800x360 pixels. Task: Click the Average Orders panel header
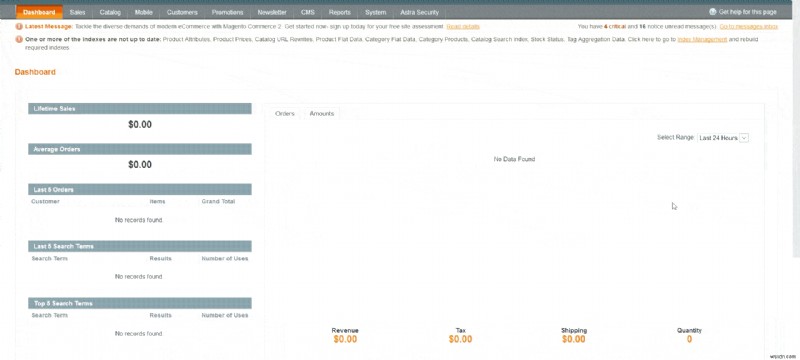[x=140, y=149]
